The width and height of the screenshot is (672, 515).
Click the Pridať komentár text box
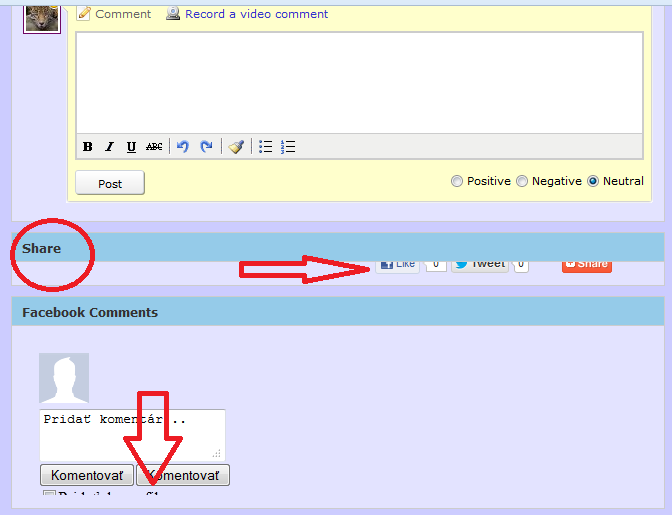132,435
